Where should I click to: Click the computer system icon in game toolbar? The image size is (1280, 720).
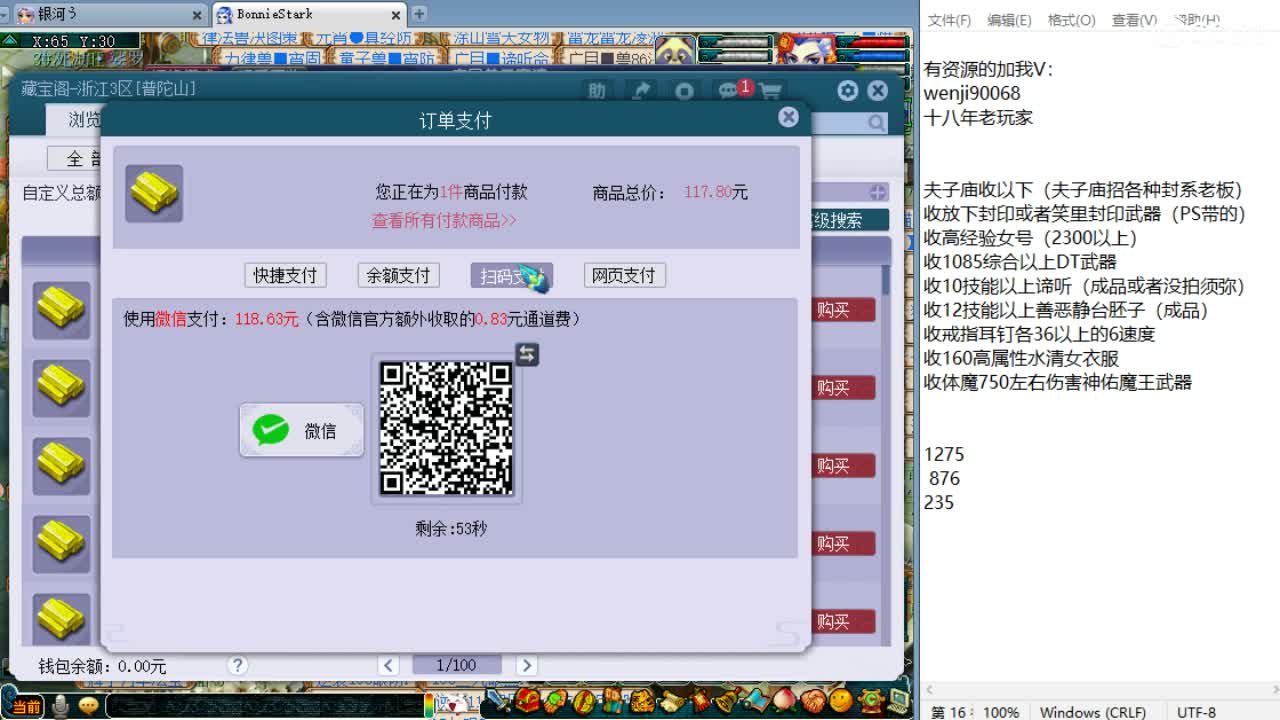pos(898,700)
